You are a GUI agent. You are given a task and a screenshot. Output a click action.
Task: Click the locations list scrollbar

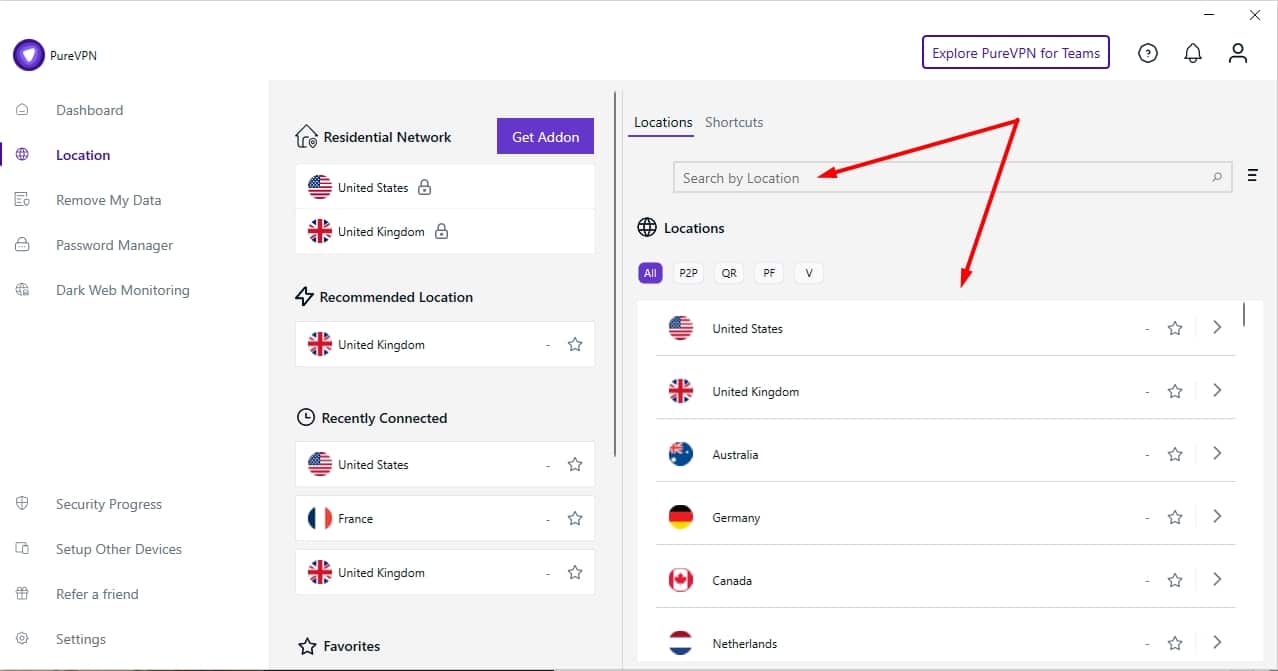pyautogui.click(x=1244, y=314)
